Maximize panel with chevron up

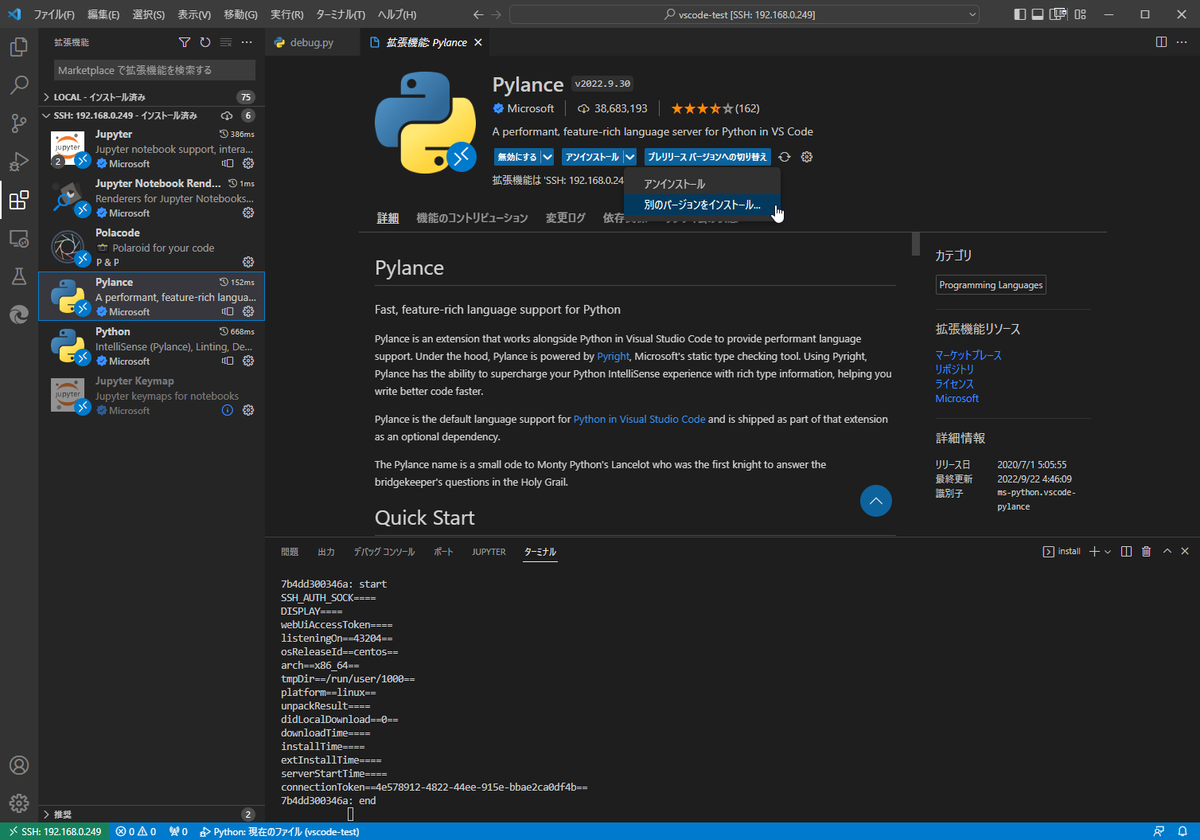(x=1166, y=551)
